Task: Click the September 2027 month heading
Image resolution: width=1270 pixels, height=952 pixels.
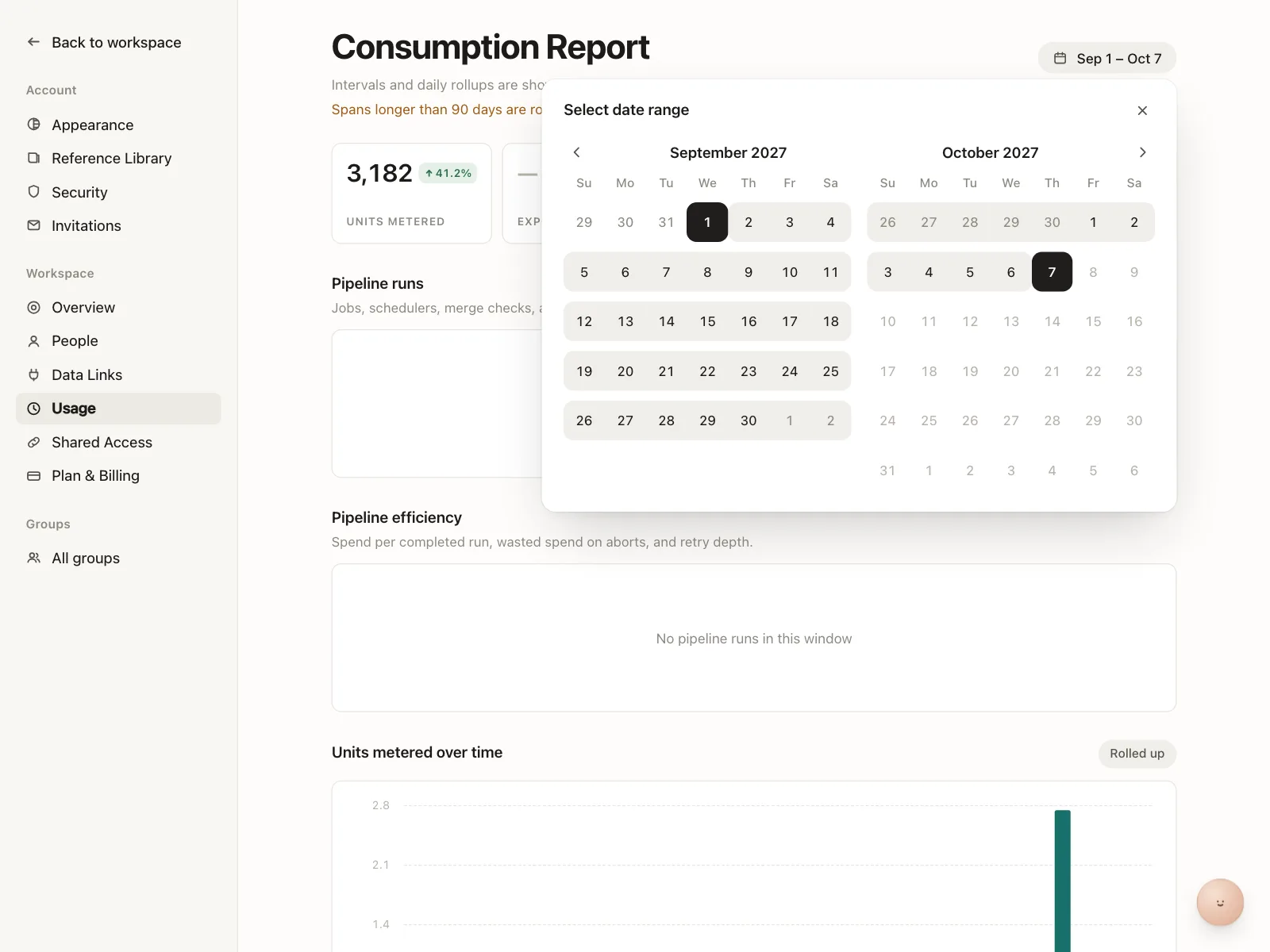Action: [x=728, y=152]
